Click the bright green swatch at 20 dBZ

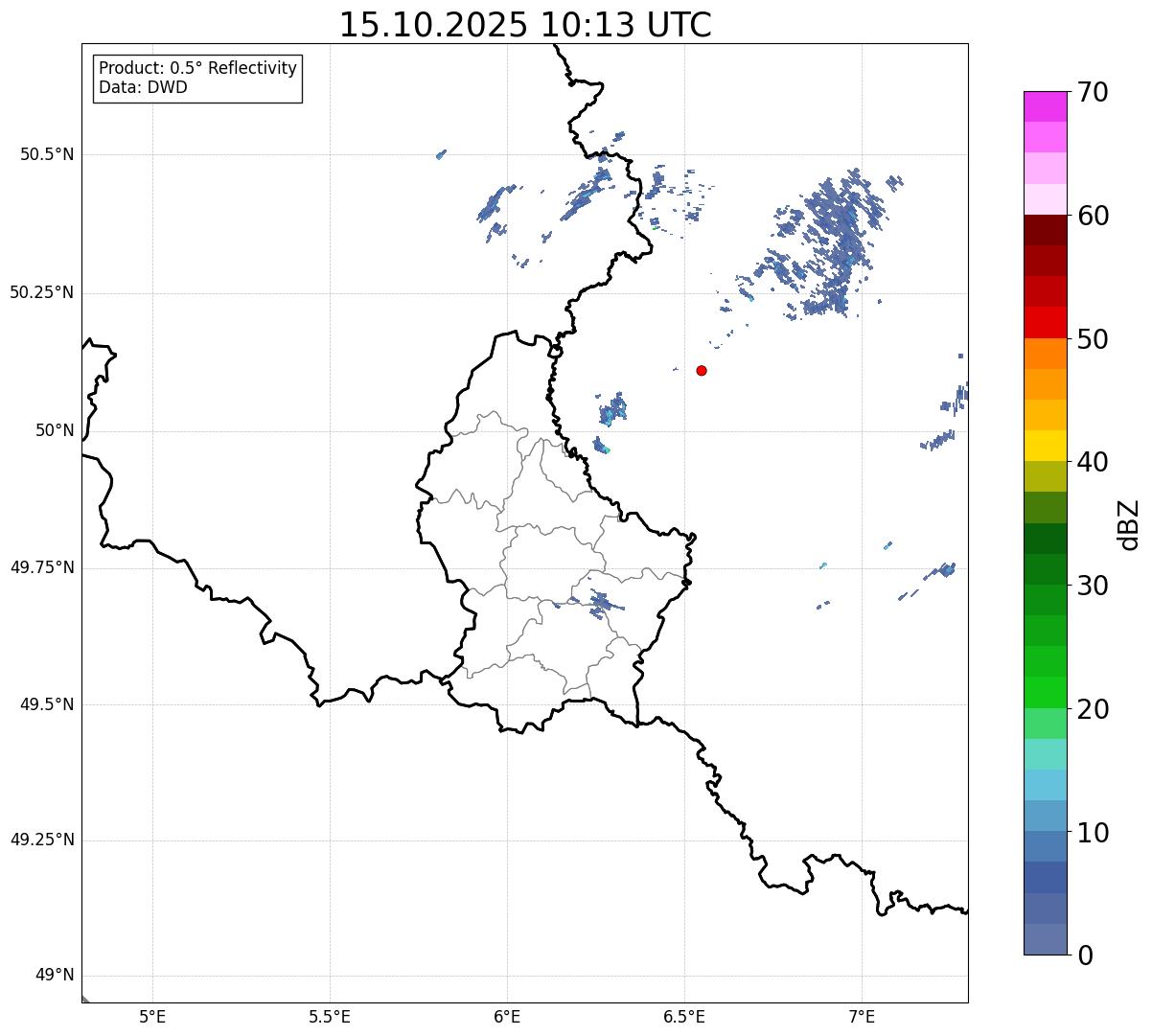[x=1045, y=692]
